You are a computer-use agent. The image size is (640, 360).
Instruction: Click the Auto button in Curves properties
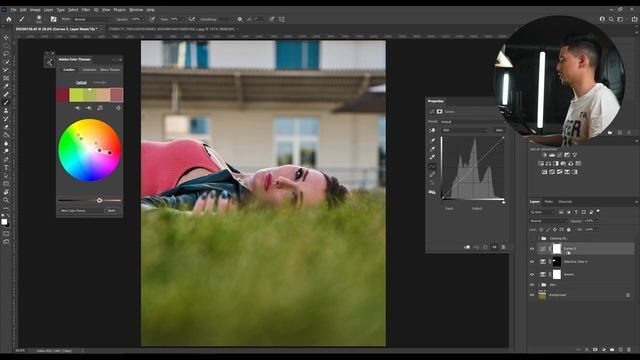pos(499,130)
